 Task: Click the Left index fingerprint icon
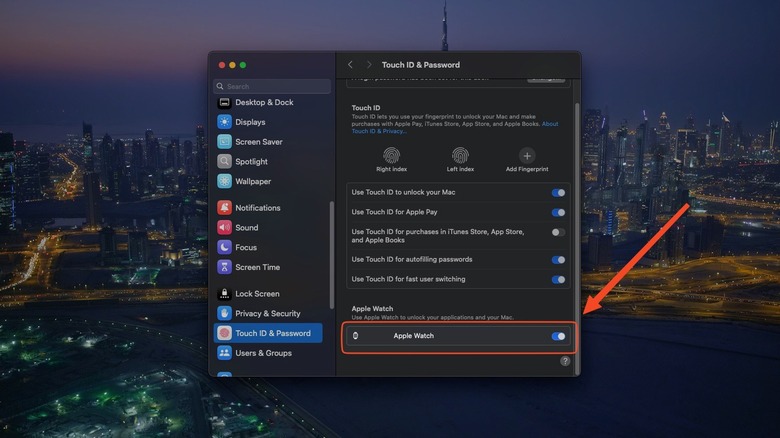(460, 155)
